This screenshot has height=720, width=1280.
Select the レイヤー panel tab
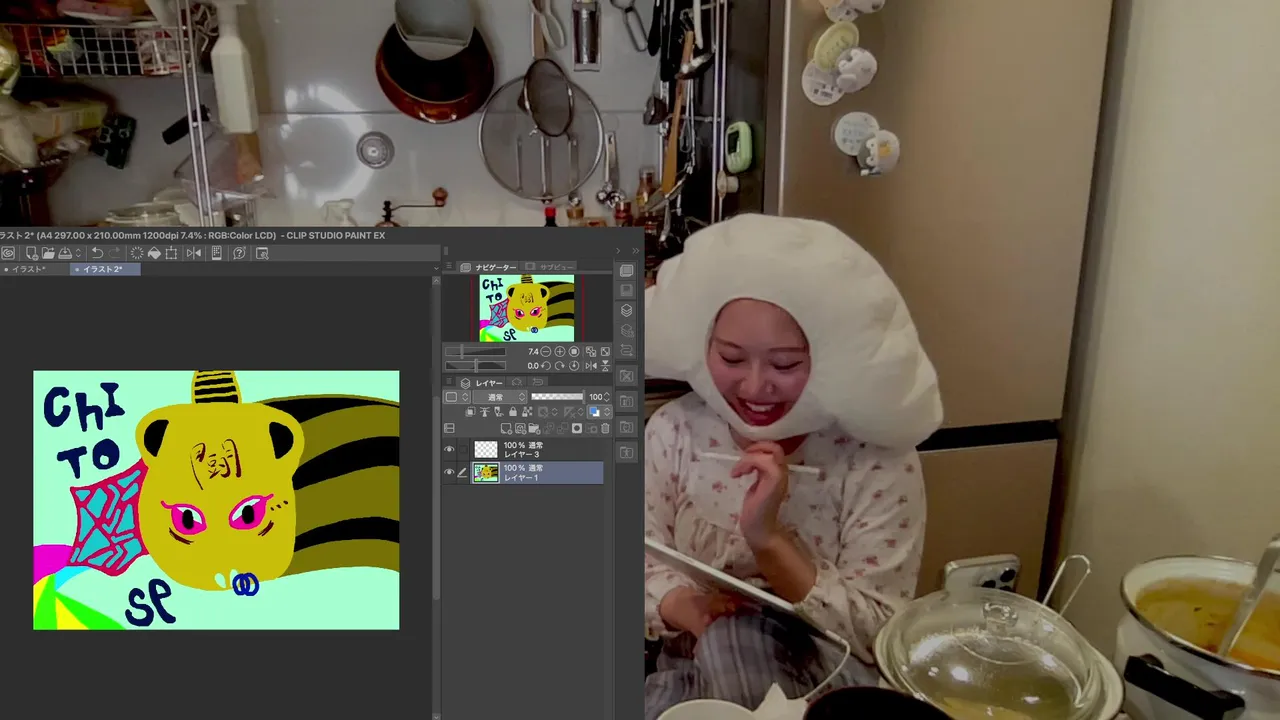pos(481,383)
